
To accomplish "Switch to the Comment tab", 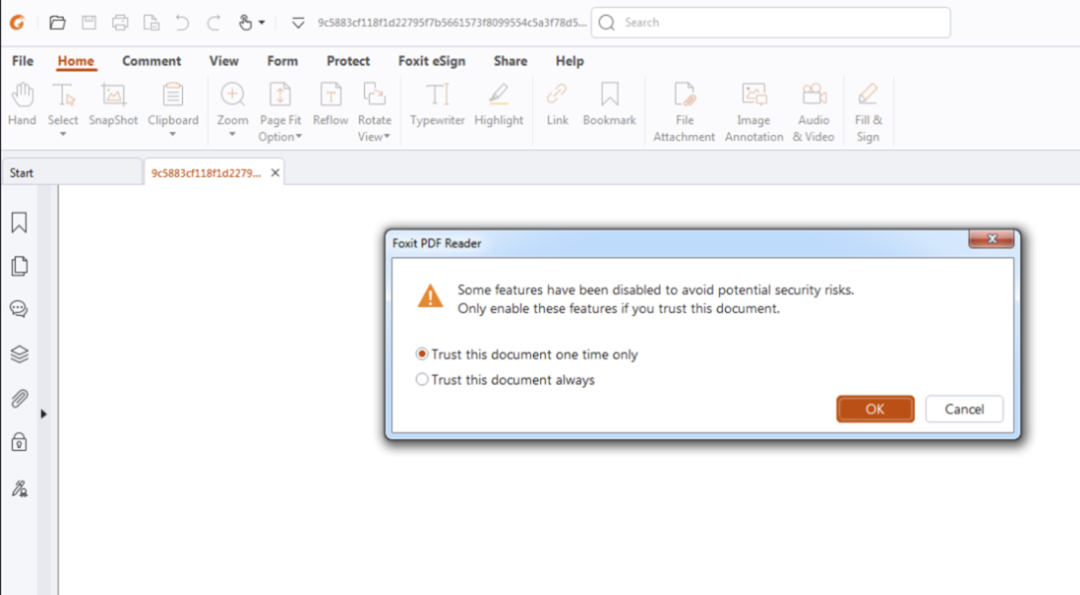I will tap(152, 61).
